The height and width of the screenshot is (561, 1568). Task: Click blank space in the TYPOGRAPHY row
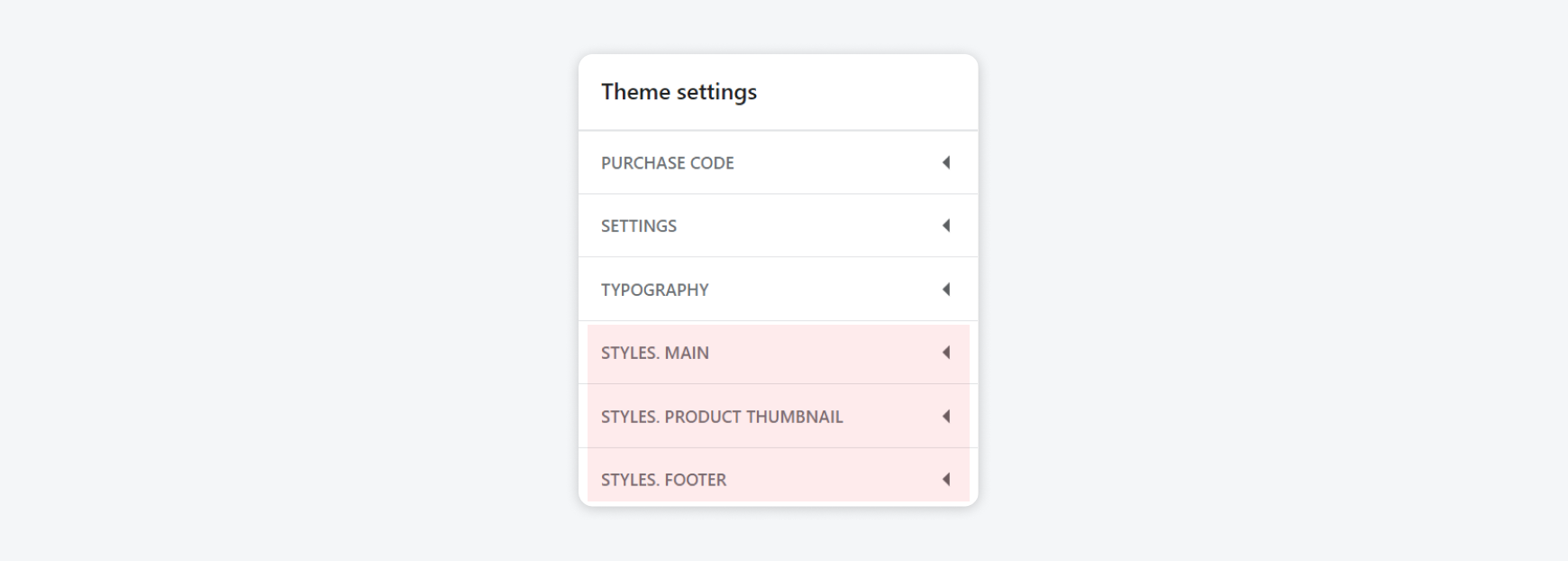820,290
